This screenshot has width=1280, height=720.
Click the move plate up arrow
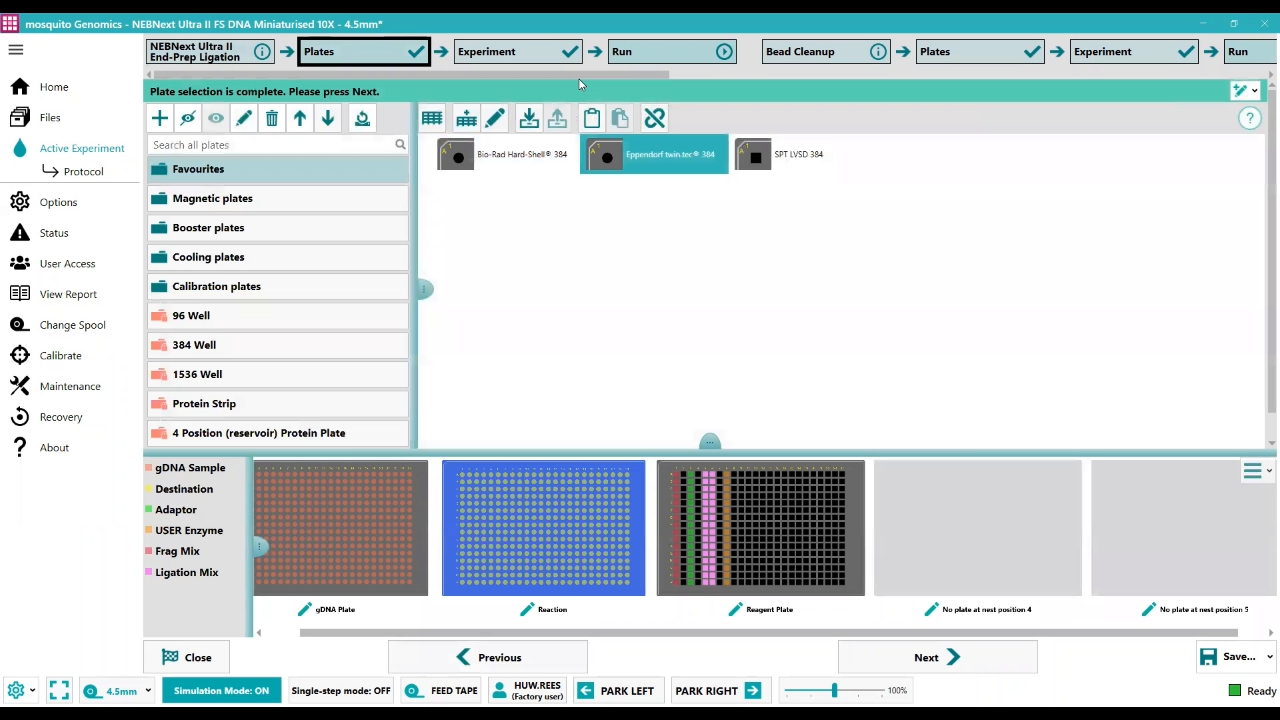pos(300,119)
